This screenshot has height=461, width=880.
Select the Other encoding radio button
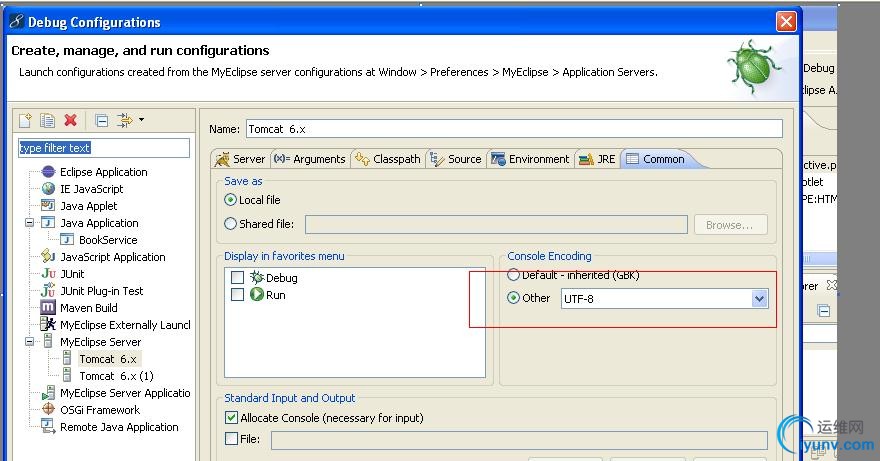513,298
